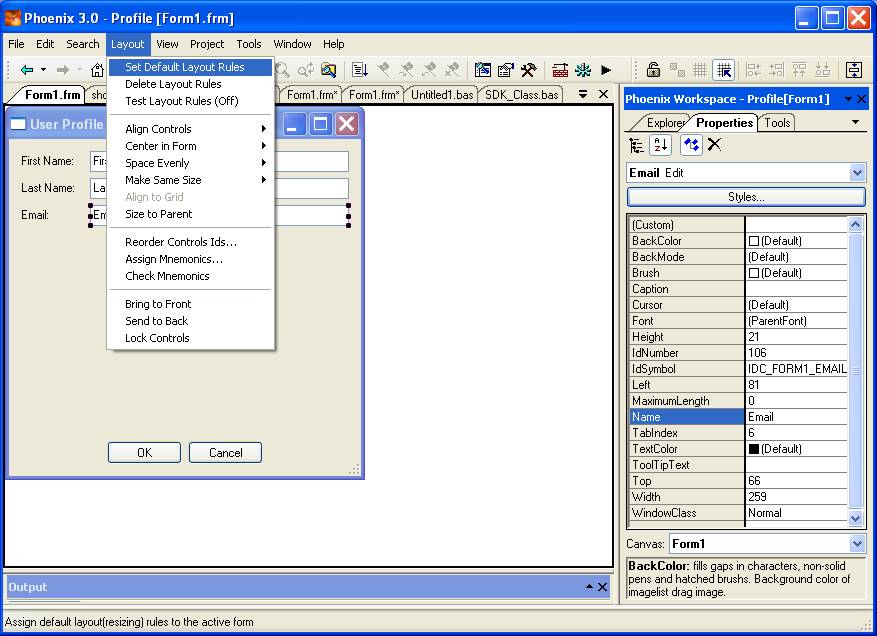Click the rightmost toolbar center-vertically icon
The image size is (877, 636).
854,70
